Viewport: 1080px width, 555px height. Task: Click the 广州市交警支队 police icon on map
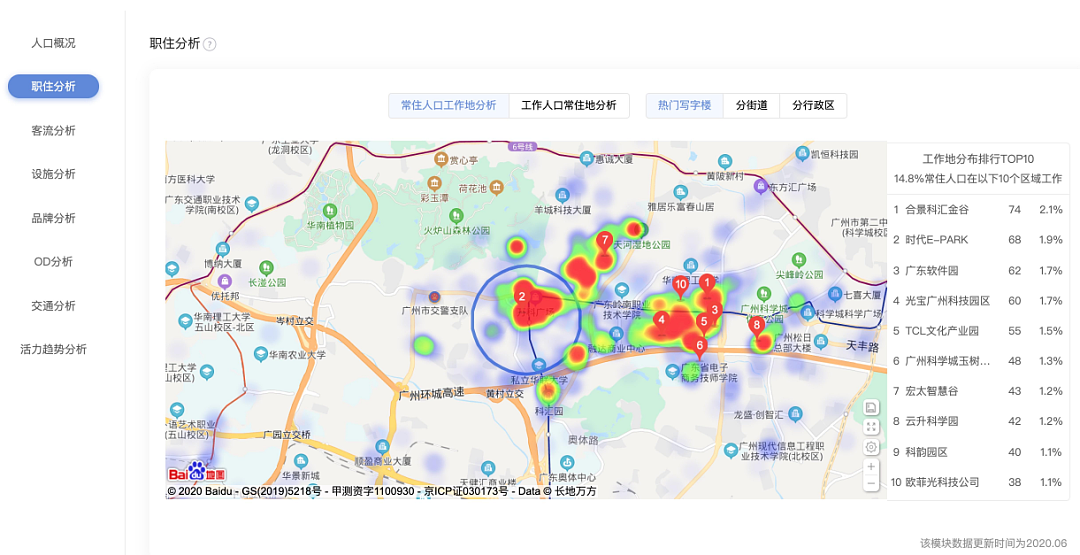point(434,297)
